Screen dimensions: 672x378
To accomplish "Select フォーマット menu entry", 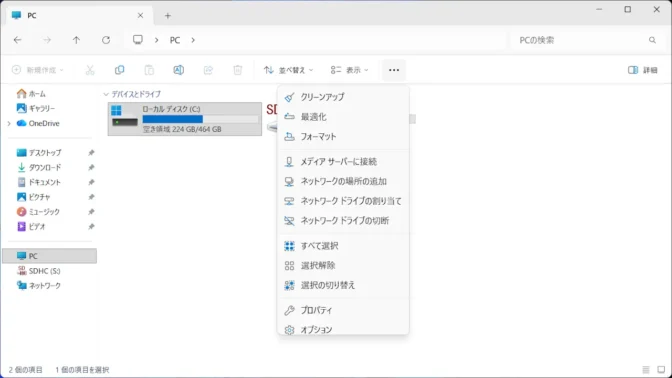I will tap(343, 136).
